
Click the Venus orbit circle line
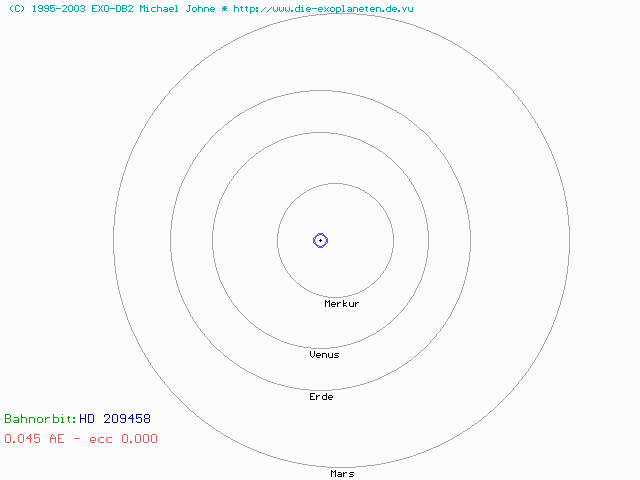click(x=212, y=240)
